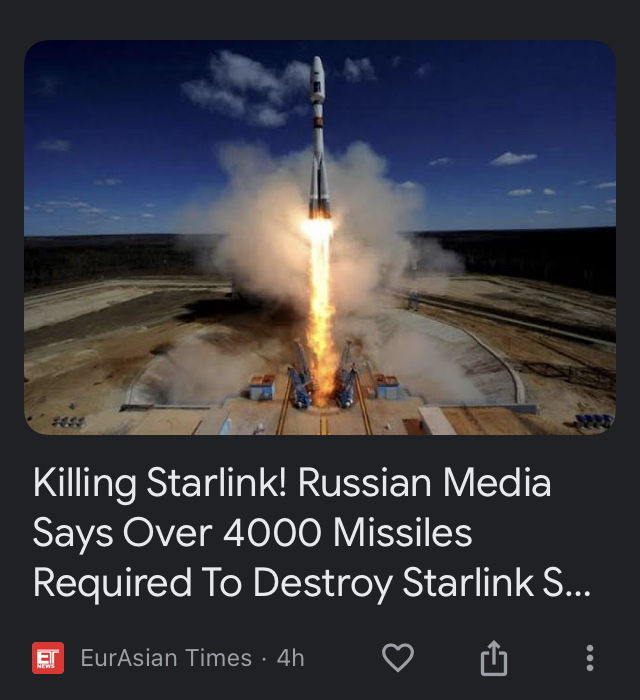Click the rocket nose cone in the photo
This screenshot has width=640, height=700.
pos(318,69)
